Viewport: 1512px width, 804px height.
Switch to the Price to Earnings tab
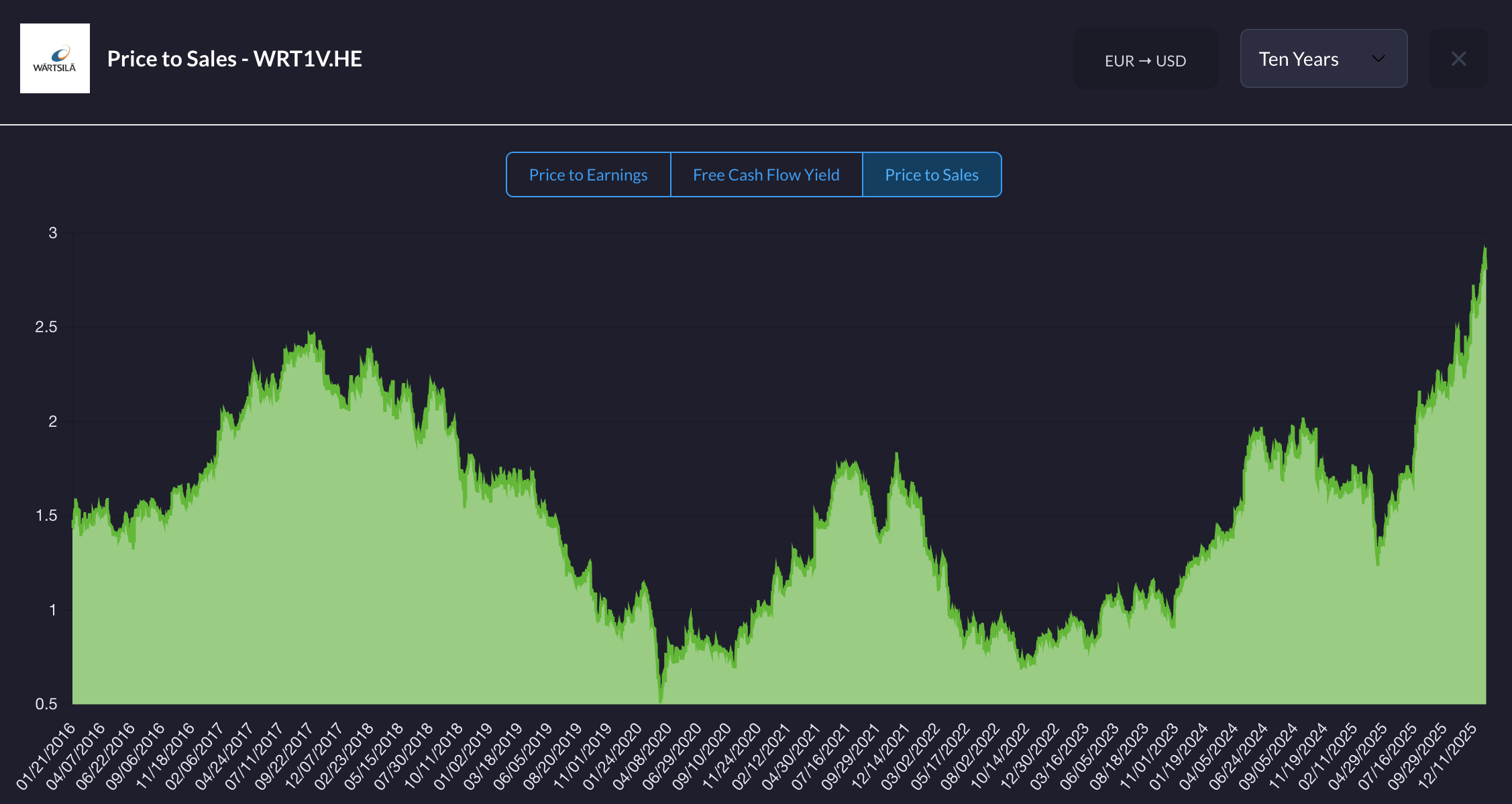click(588, 174)
